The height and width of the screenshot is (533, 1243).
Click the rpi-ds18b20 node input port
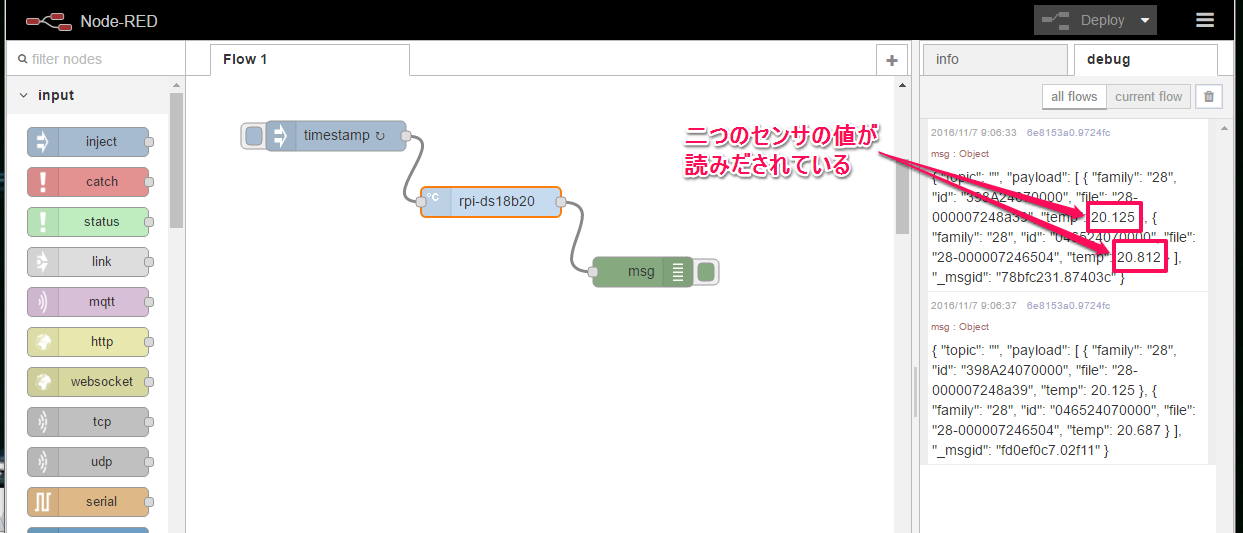(x=421, y=201)
